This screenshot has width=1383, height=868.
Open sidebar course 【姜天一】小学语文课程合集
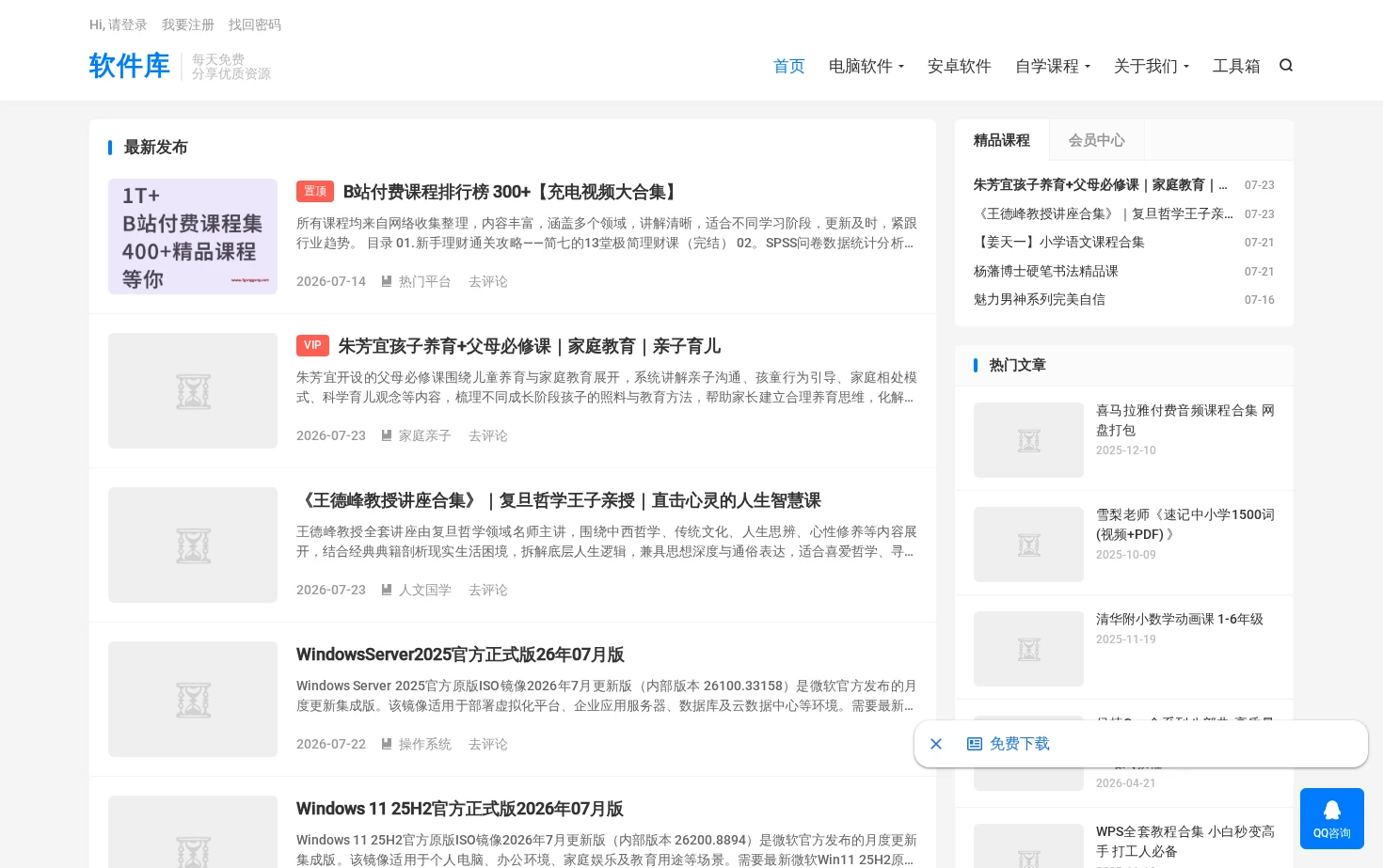(1059, 242)
